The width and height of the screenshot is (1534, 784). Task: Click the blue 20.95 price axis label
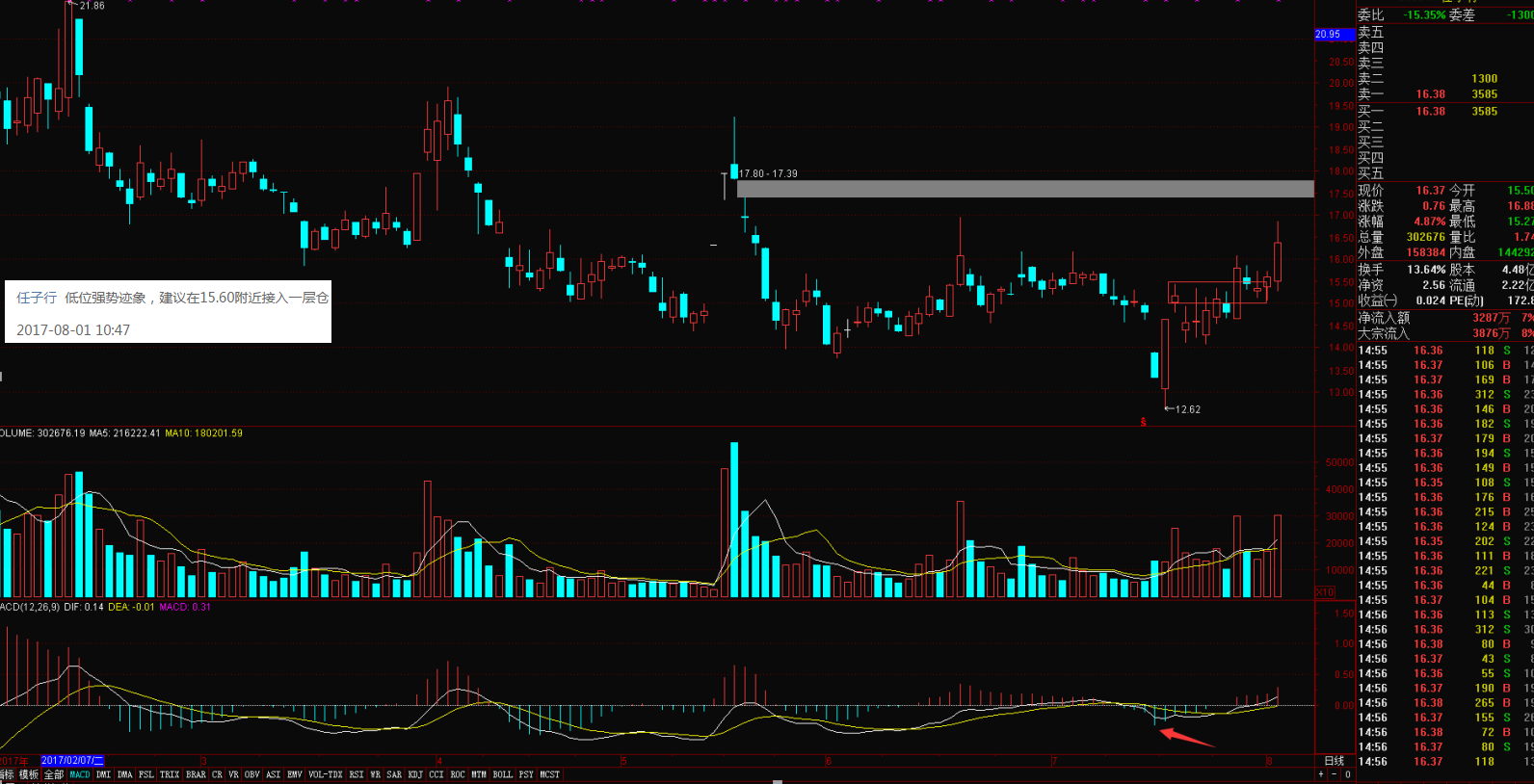[1329, 35]
